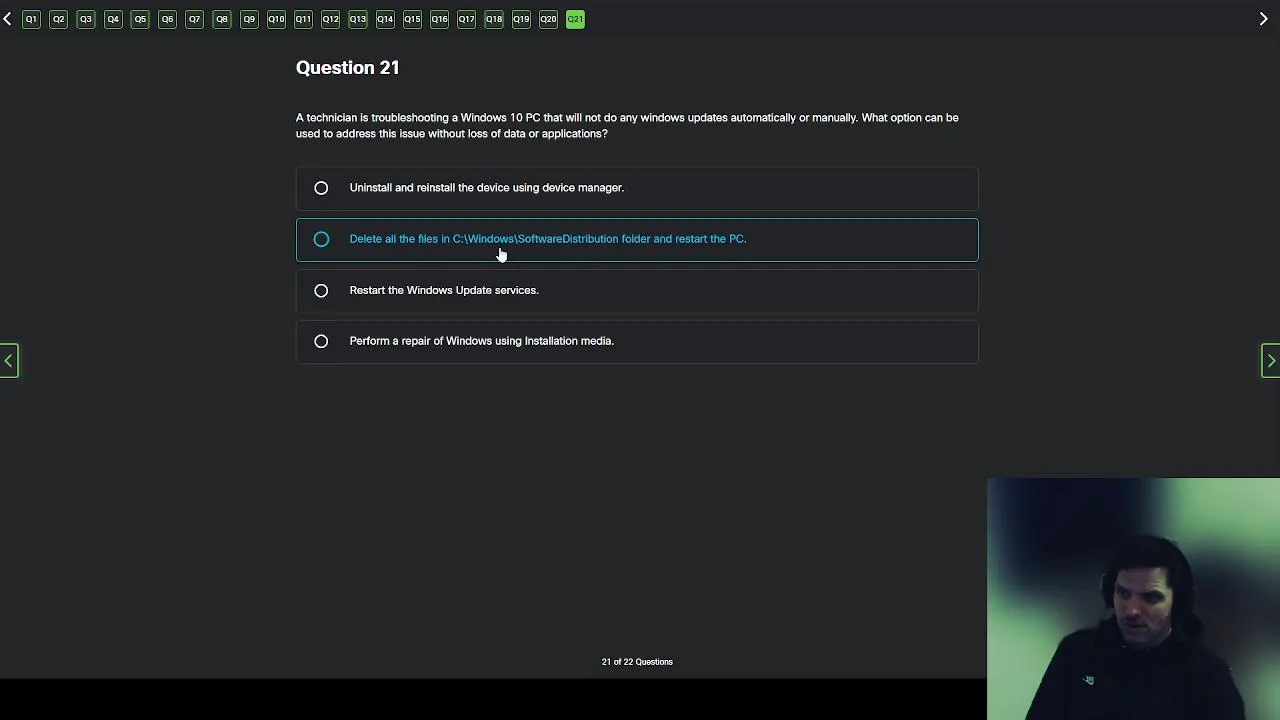
Task: Go to next question via right edge arrow
Action: tap(1270, 360)
